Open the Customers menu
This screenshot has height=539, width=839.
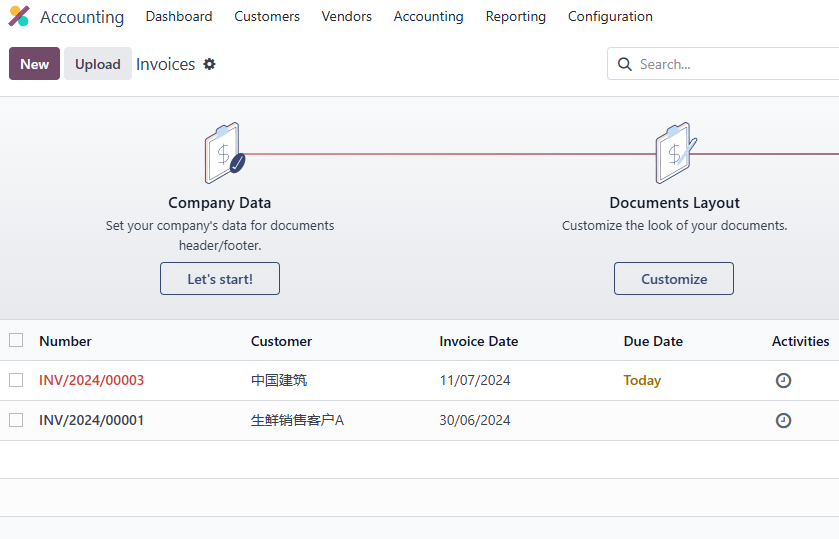pyautogui.click(x=267, y=17)
